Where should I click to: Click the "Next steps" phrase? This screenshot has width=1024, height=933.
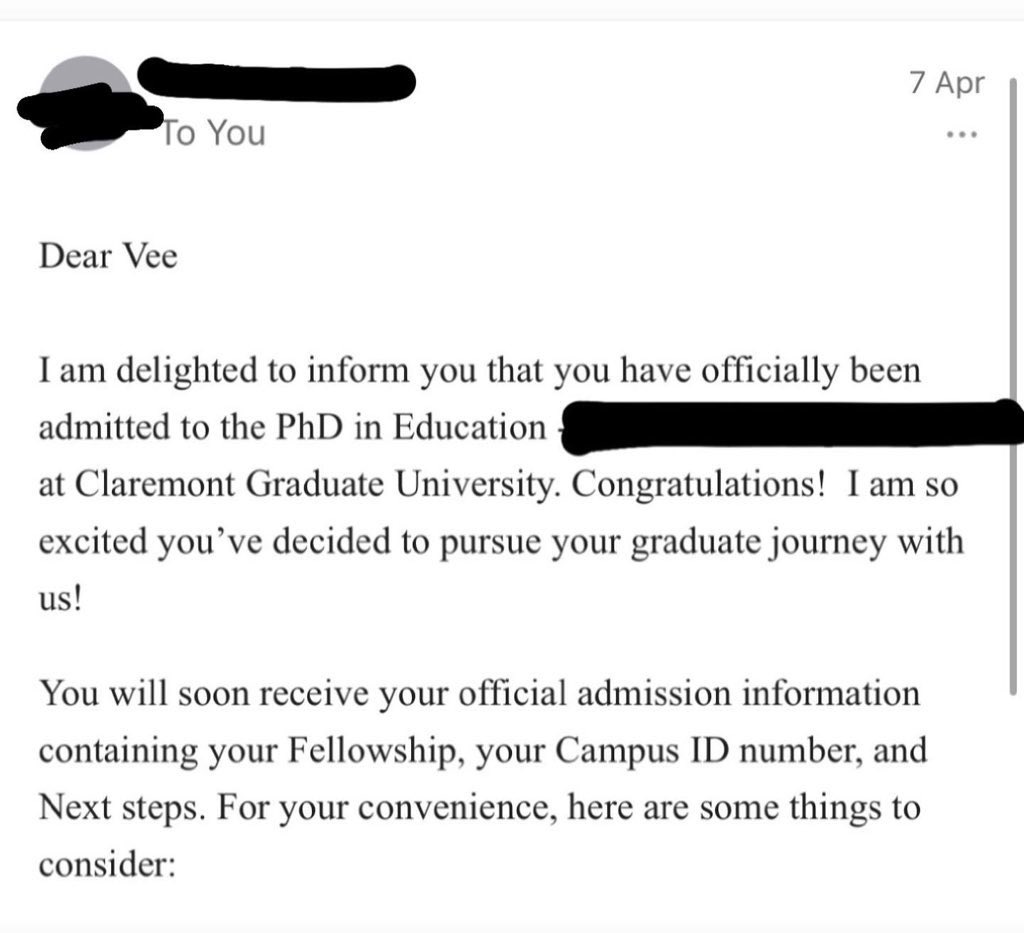click(120, 808)
